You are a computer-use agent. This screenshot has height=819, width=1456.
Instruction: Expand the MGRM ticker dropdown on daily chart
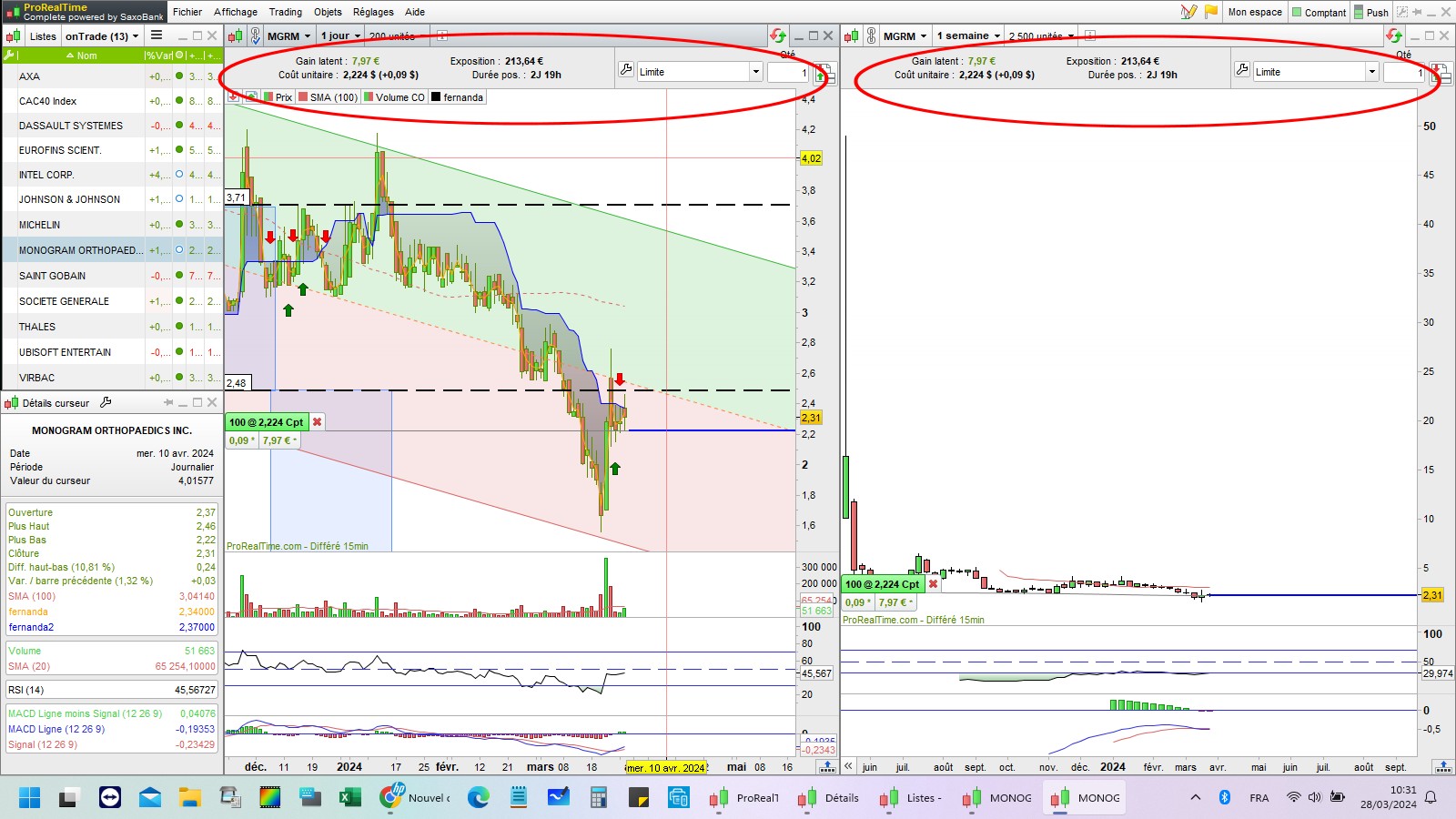click(x=290, y=35)
